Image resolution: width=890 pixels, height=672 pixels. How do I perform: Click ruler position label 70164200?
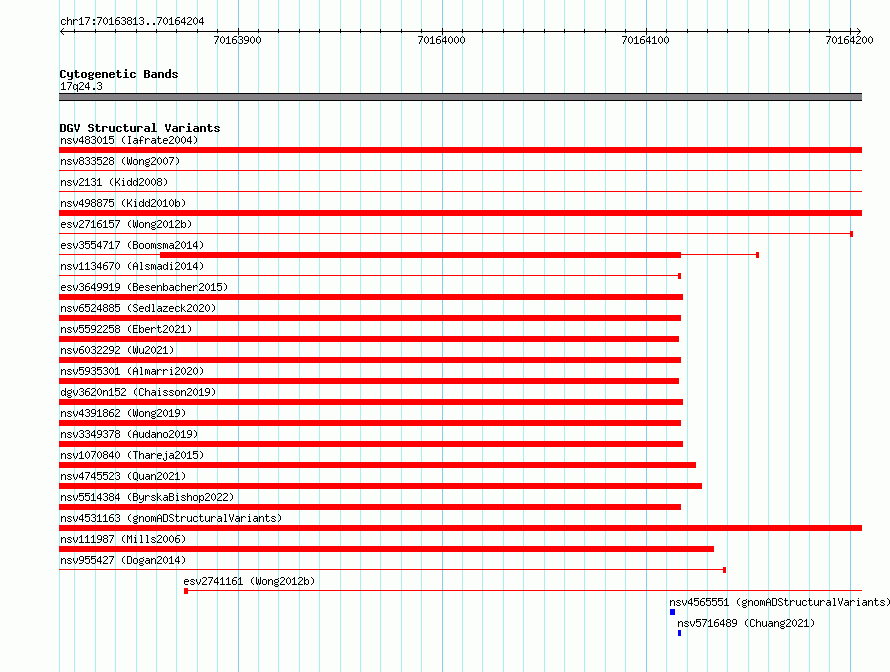coord(849,40)
